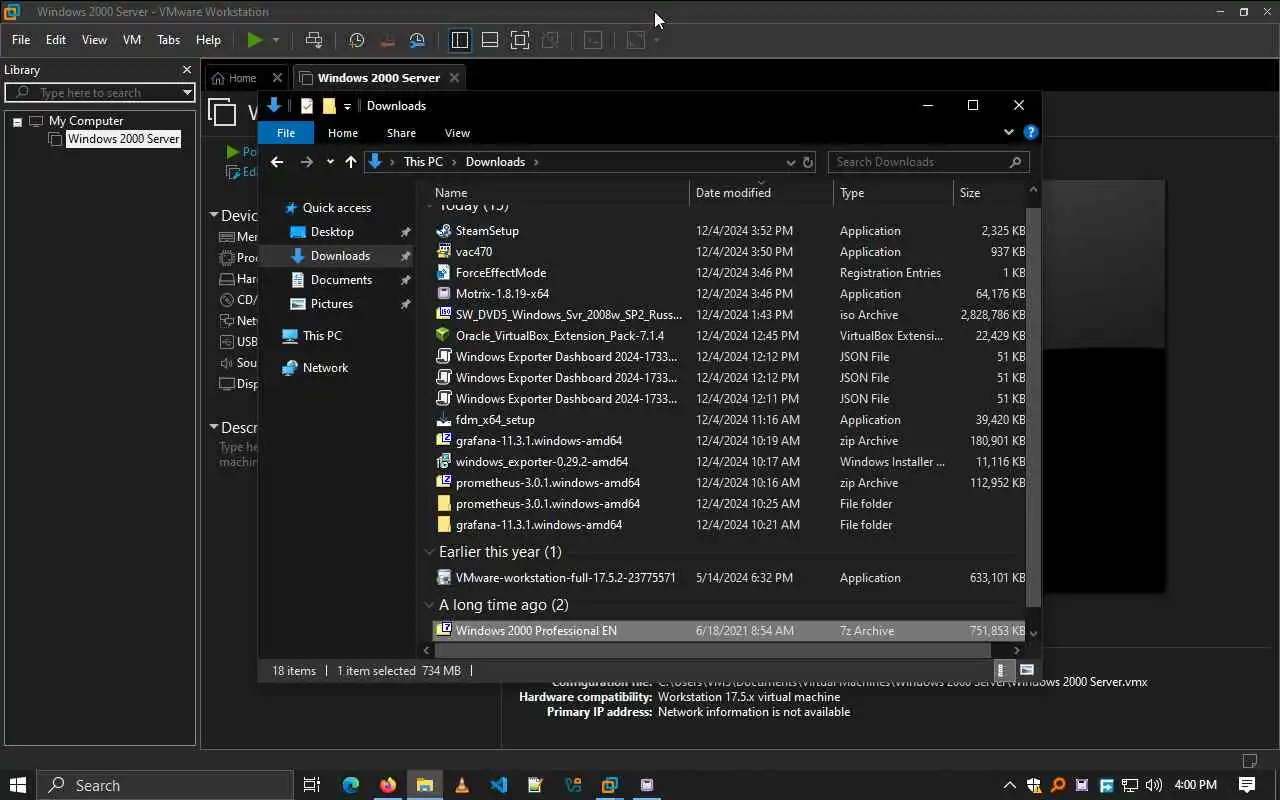Open the recent locations dropdown arrow
The image size is (1280, 800).
click(x=330, y=162)
